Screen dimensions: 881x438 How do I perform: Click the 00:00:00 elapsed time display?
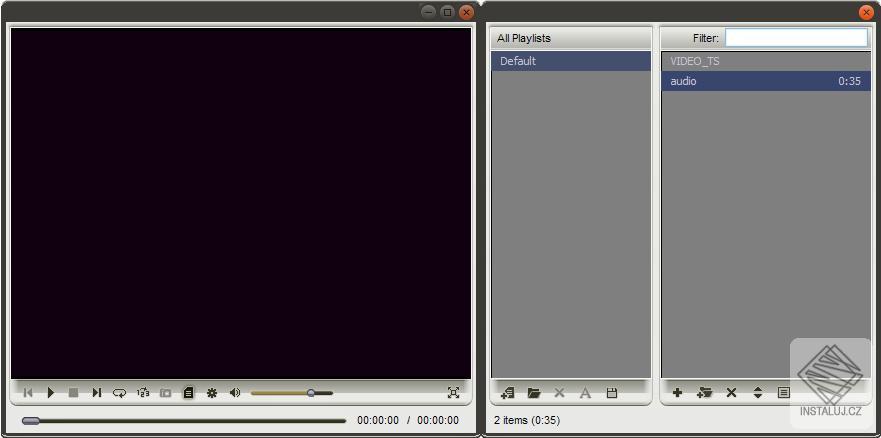click(378, 421)
